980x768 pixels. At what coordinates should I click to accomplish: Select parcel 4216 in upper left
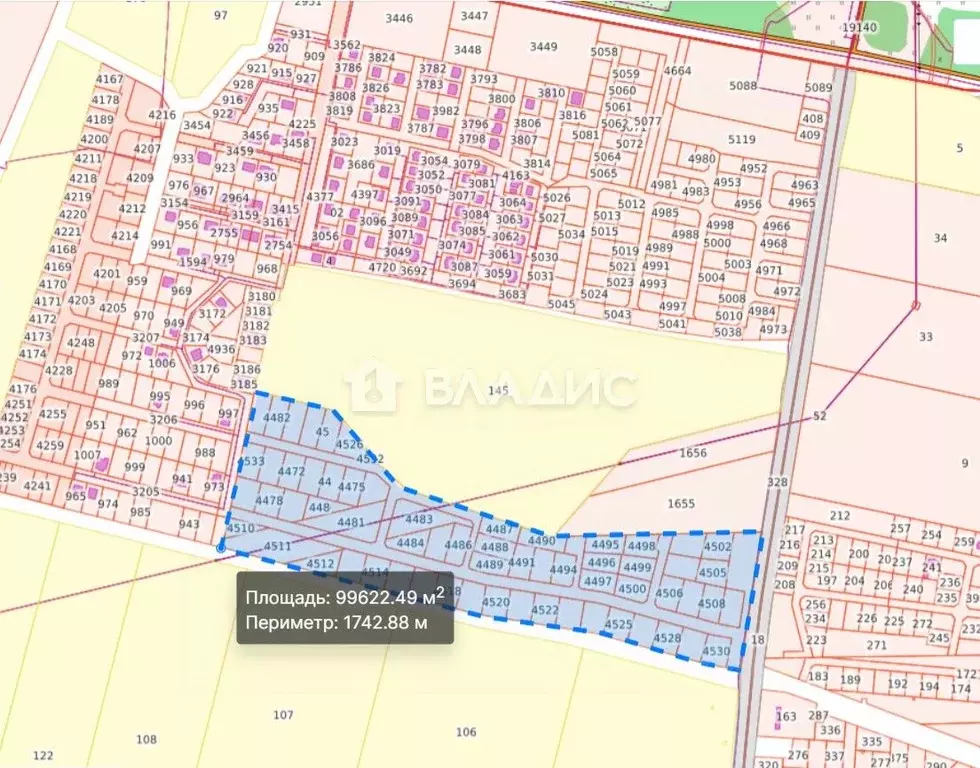(161, 115)
